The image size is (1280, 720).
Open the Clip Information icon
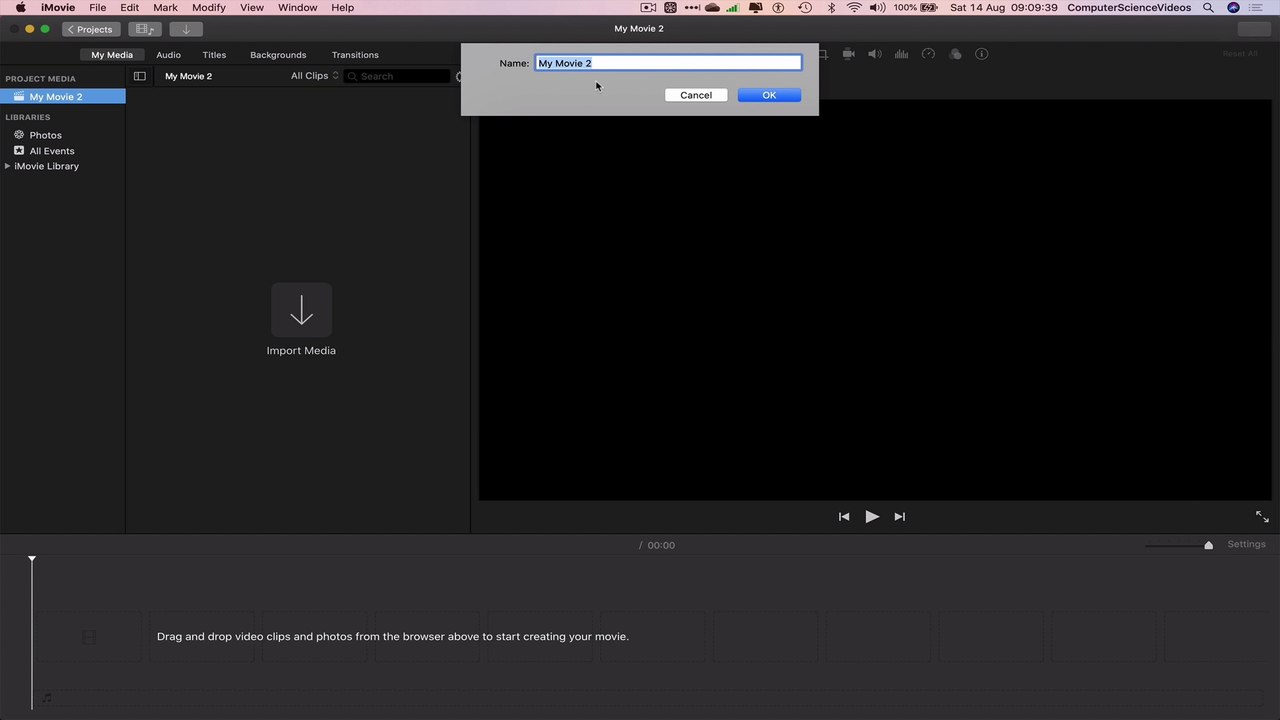click(x=982, y=54)
